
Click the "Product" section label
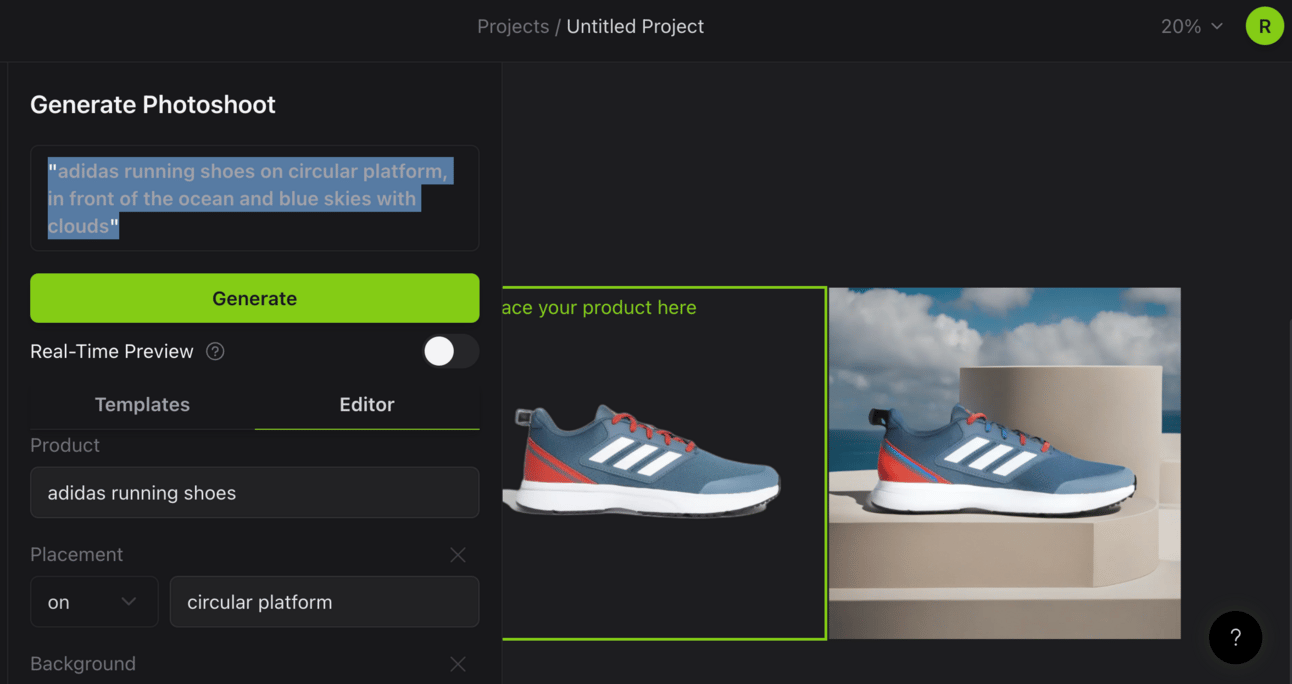point(65,445)
